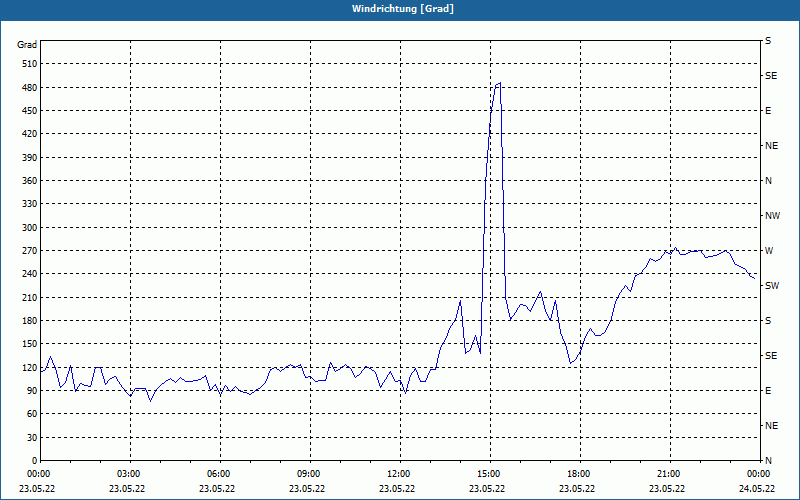Screen dimensions: 800x500
Task: Select the 210 axis label
Action: (30, 297)
